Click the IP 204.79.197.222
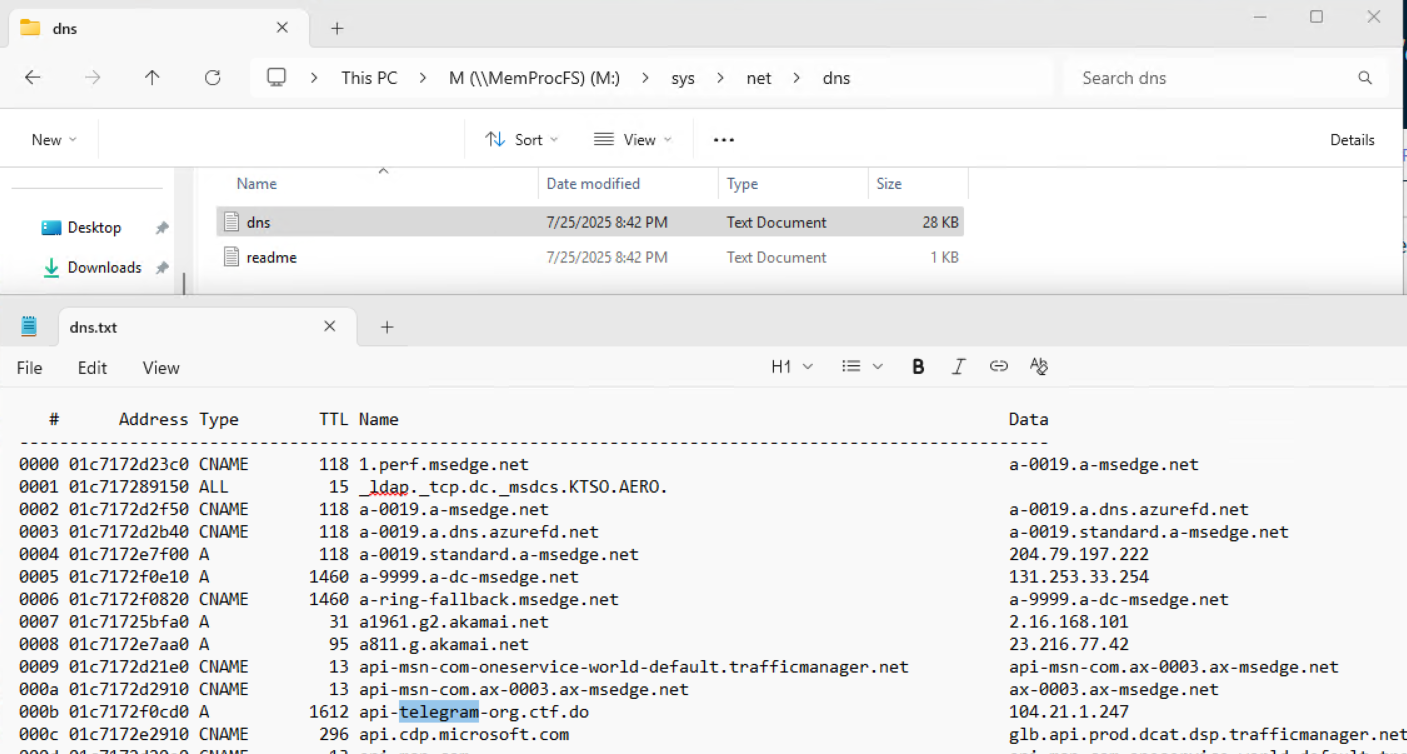 [1079, 554]
